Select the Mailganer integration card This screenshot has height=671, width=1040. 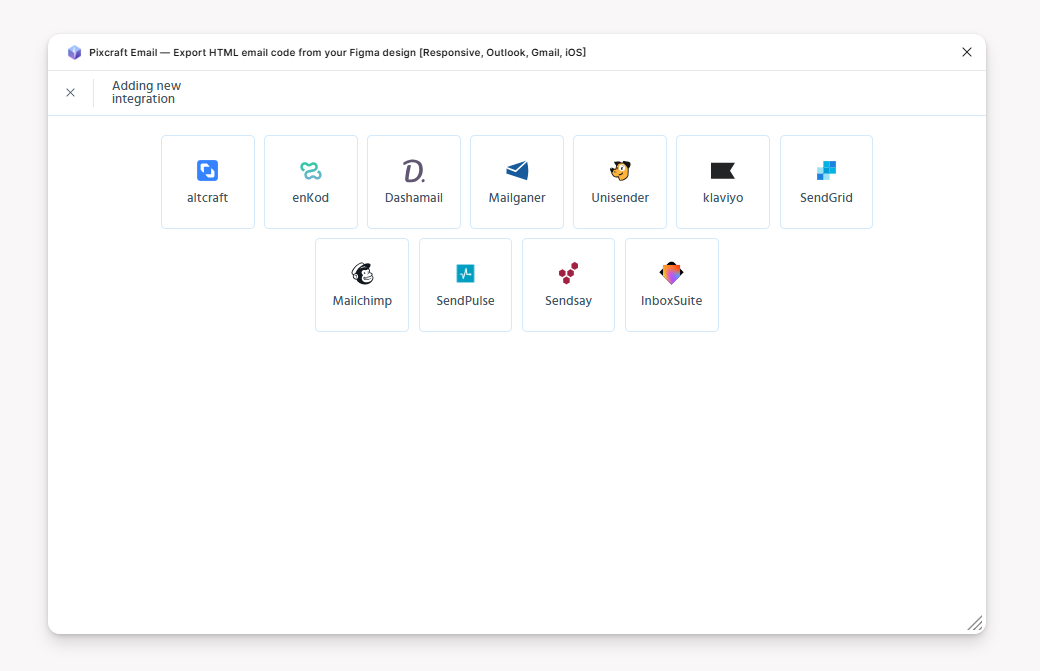tap(517, 182)
